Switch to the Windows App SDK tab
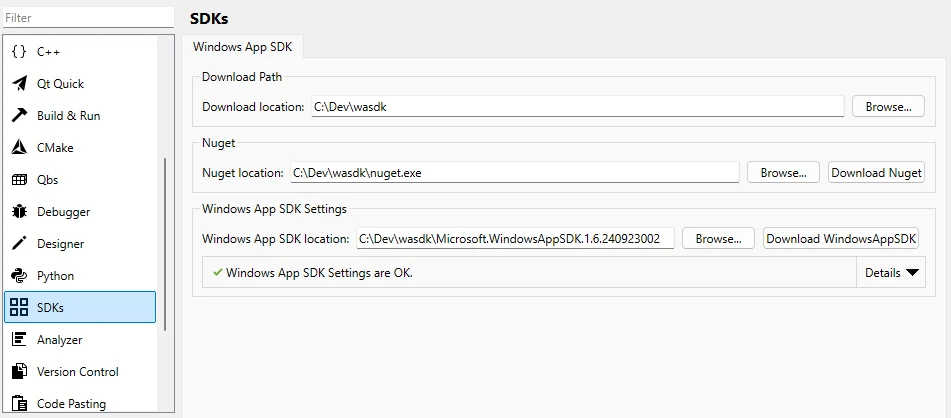This screenshot has height=418, width=951. pos(242,46)
